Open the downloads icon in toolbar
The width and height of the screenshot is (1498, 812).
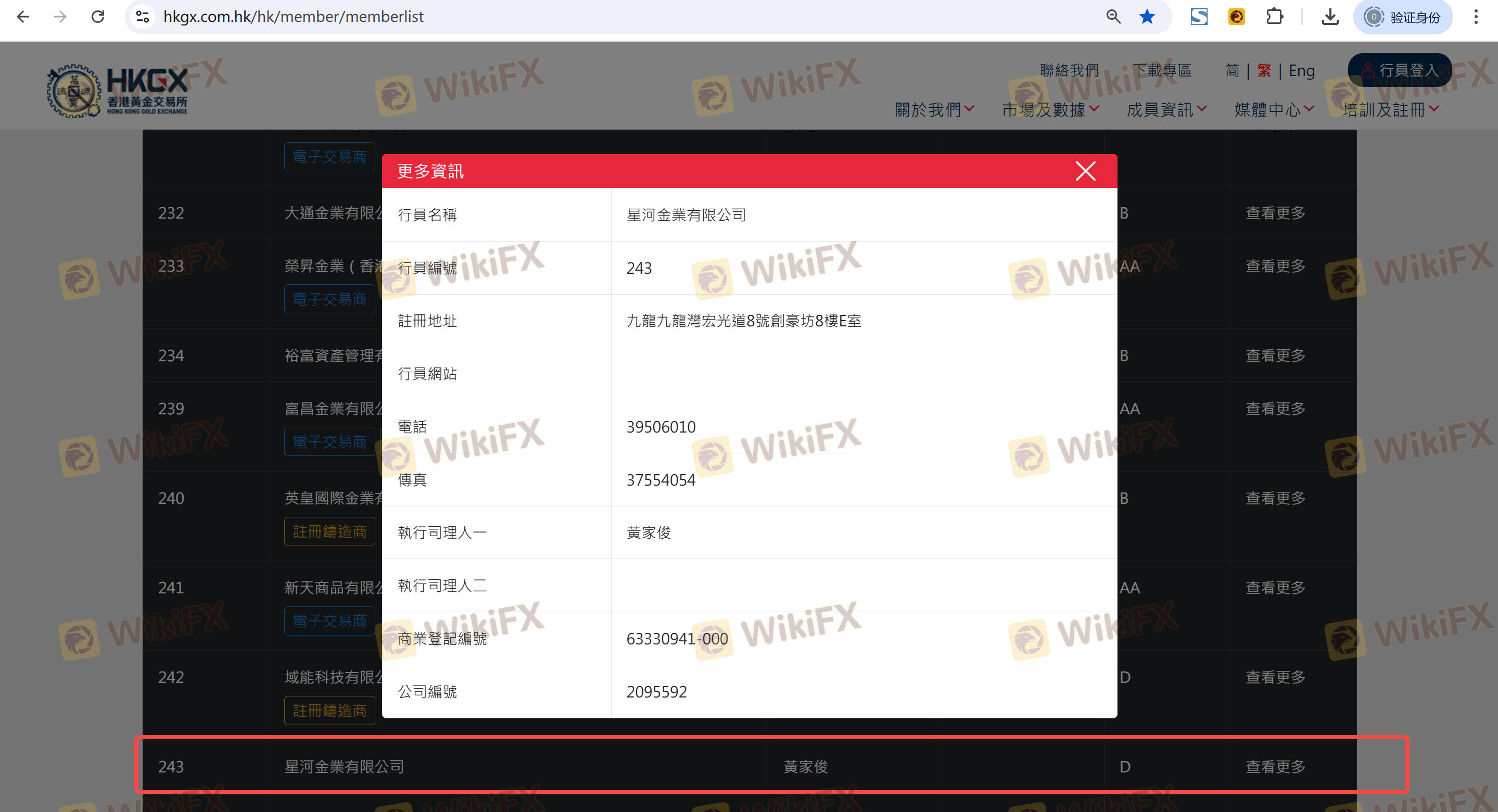pos(1330,17)
